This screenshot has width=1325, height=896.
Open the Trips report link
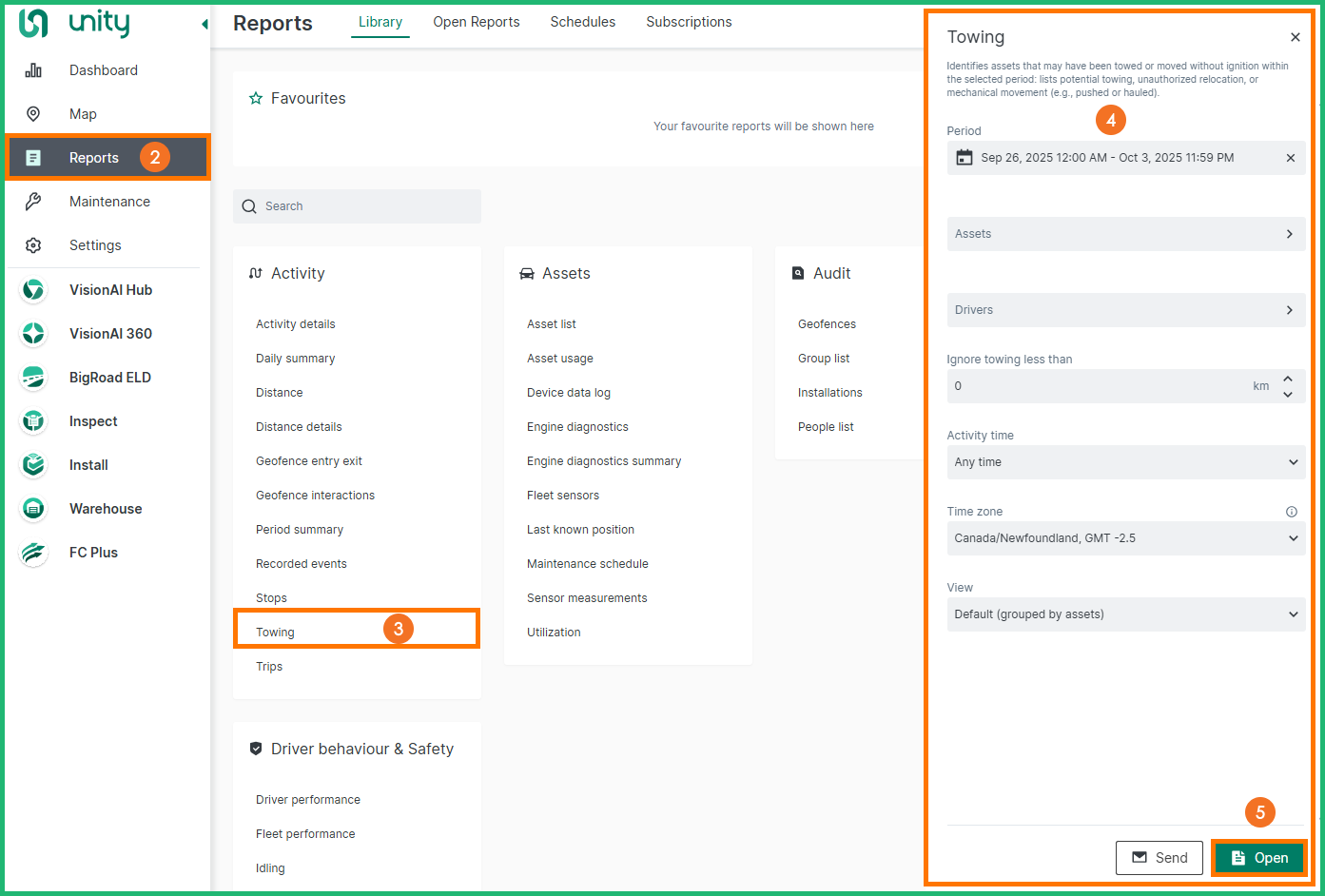269,667
